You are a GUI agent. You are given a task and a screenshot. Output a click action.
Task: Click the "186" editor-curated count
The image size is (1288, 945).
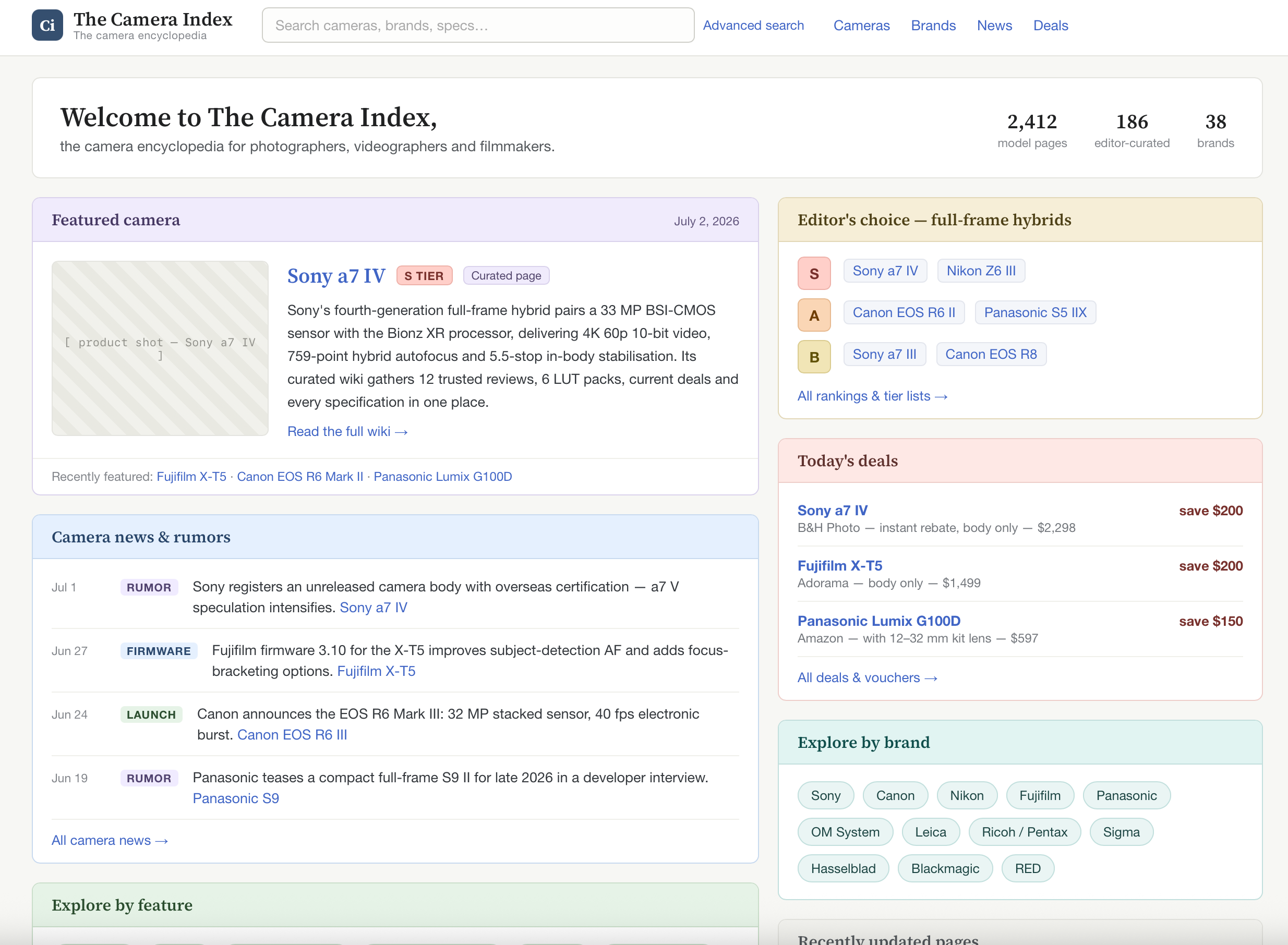tap(1132, 122)
